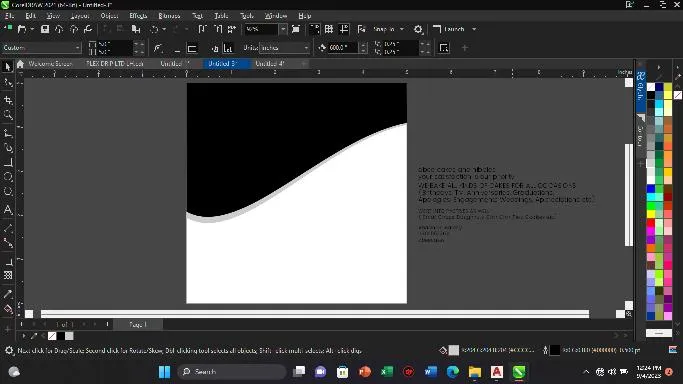Click the nudge distance input field

(343, 48)
